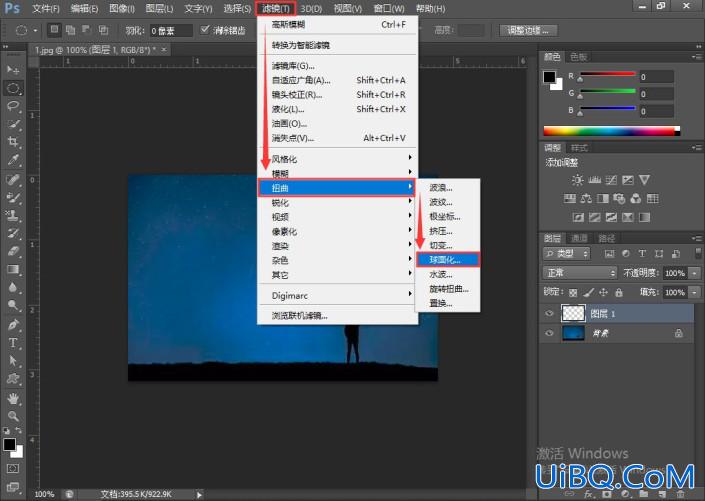Expand the 像素化 submenu
Image resolution: width=705 pixels, height=501 pixels.
coord(337,232)
